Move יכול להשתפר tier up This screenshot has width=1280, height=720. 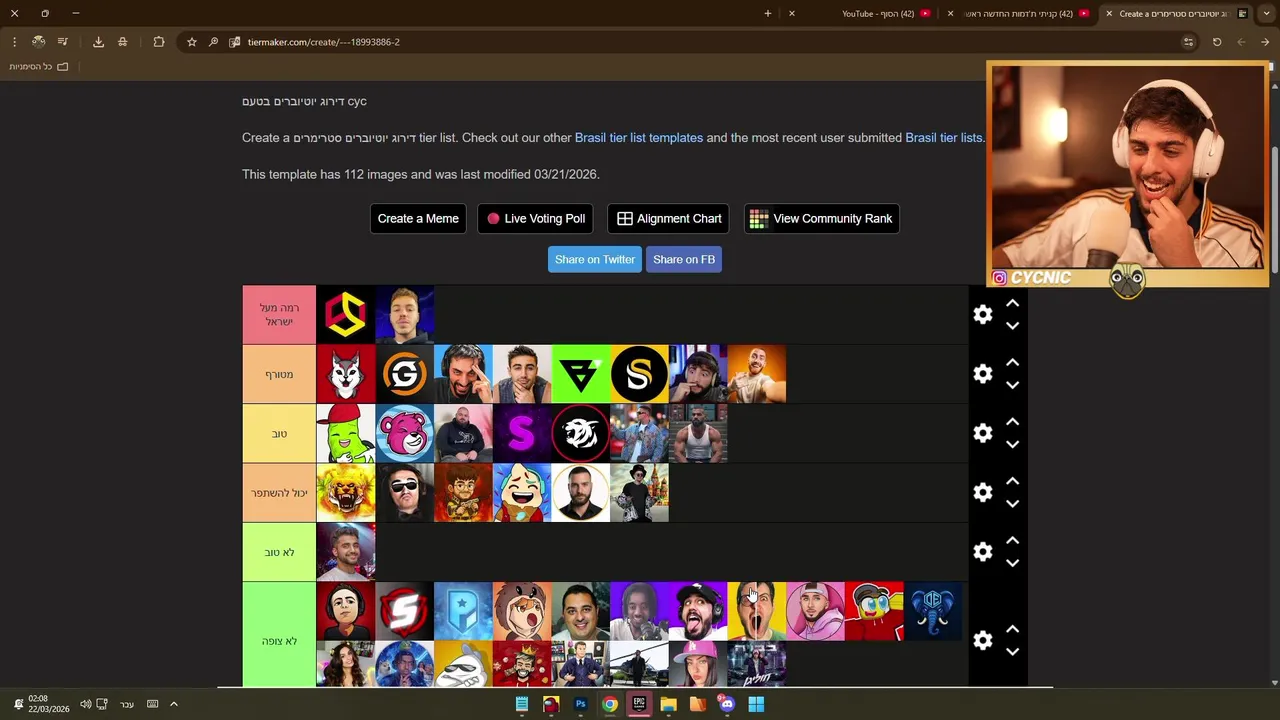click(1012, 481)
